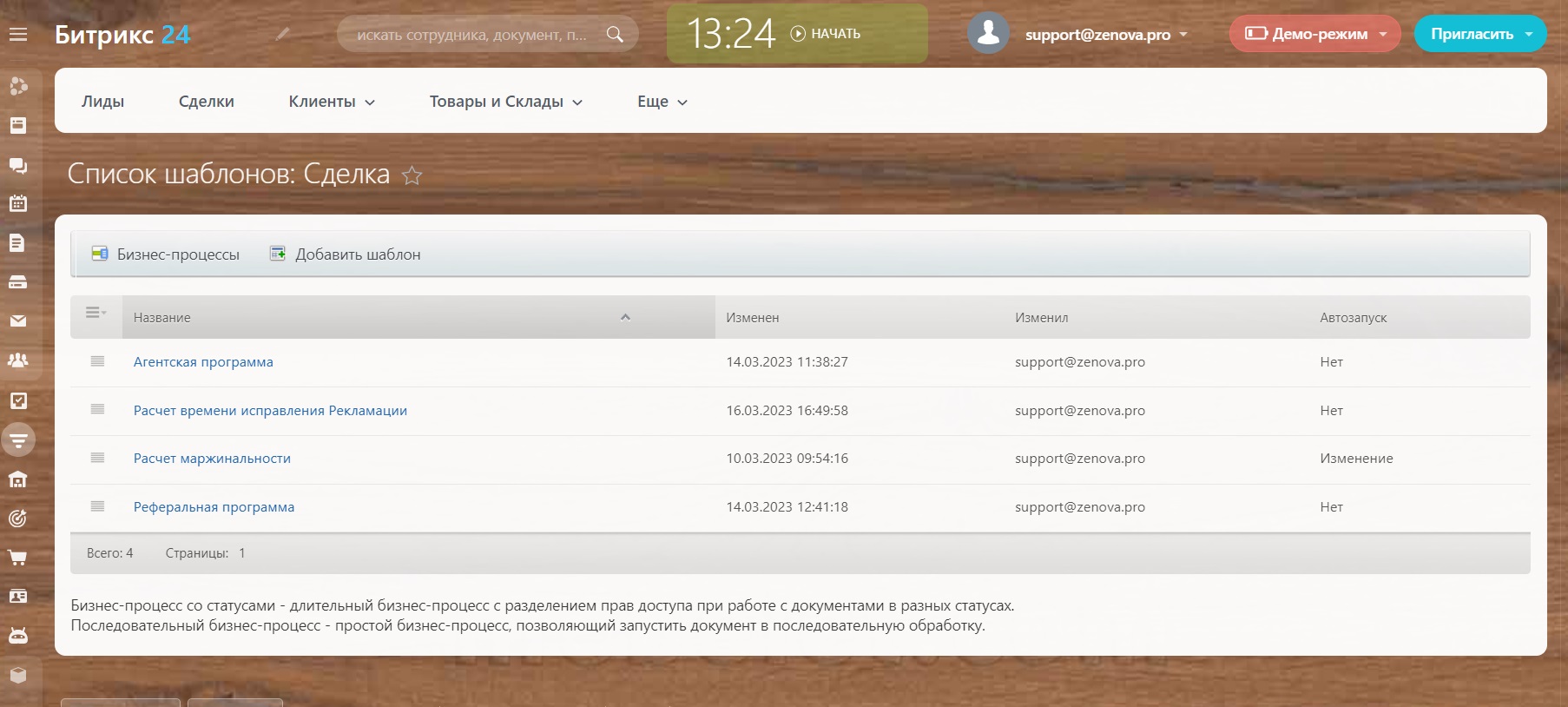Open the row menu for Агентская программа
Viewport: 1568px width, 707px height.
point(97,361)
